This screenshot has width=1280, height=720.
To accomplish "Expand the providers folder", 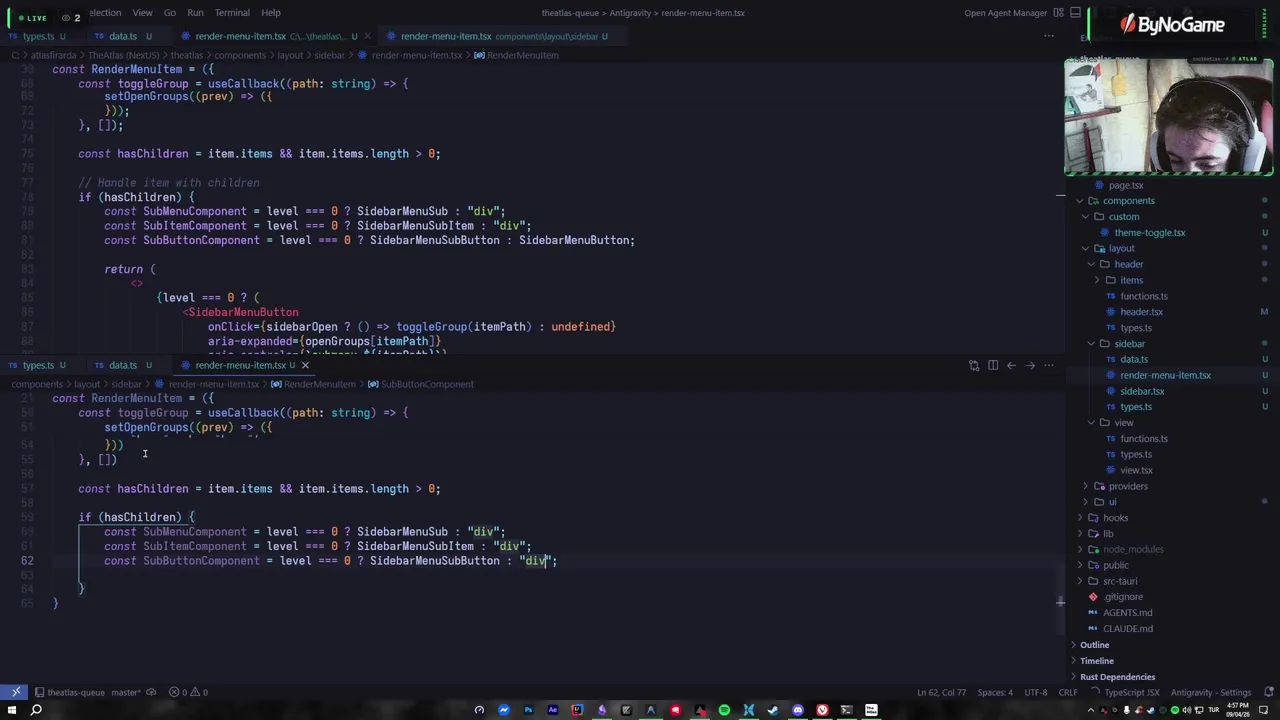I will pos(1128,486).
